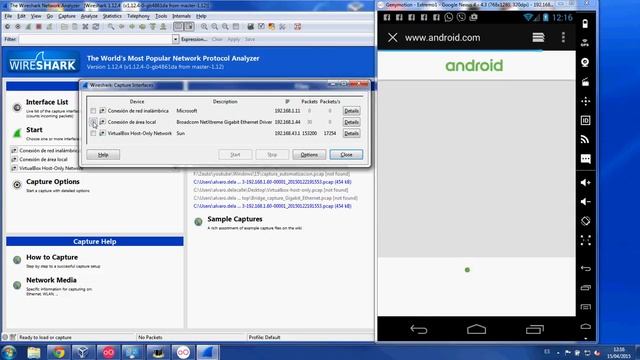Tap Android recent apps navigation button

535,329
